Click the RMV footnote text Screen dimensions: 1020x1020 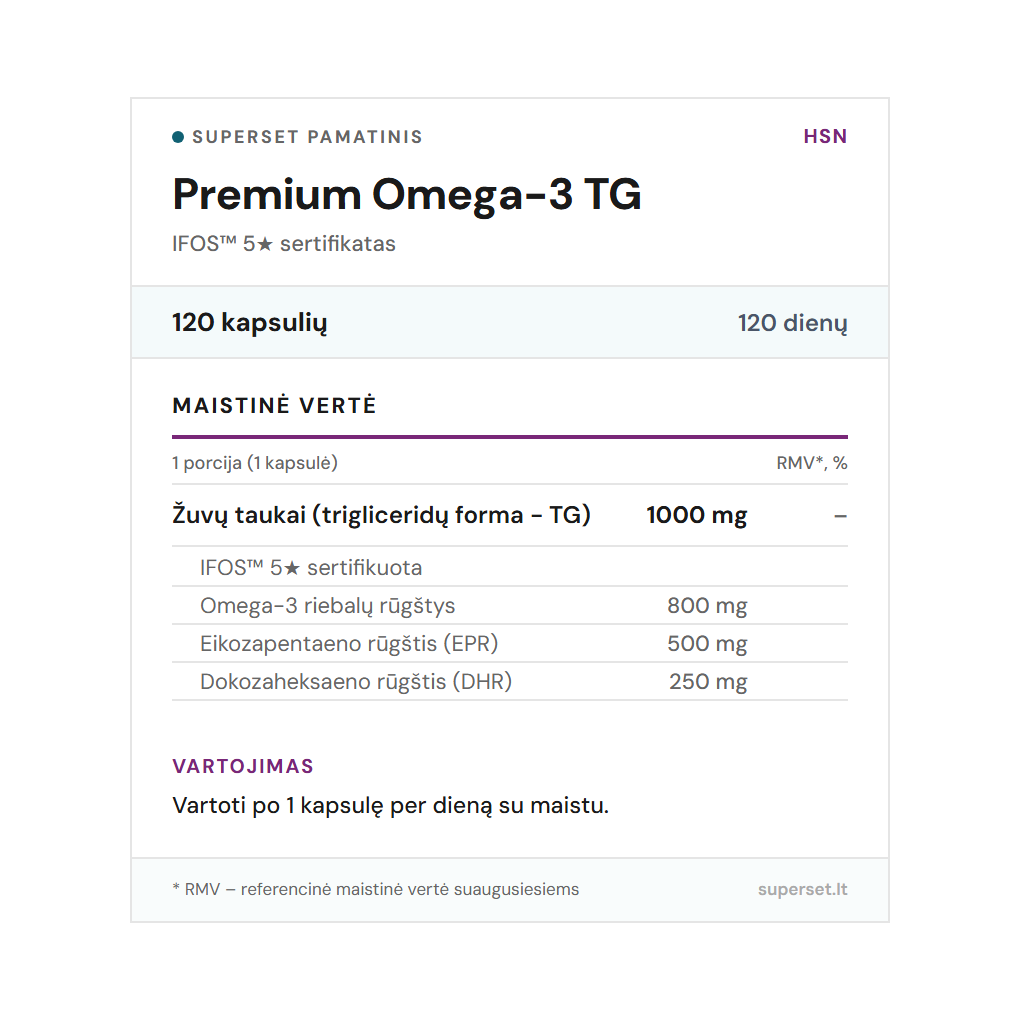[x=376, y=889]
